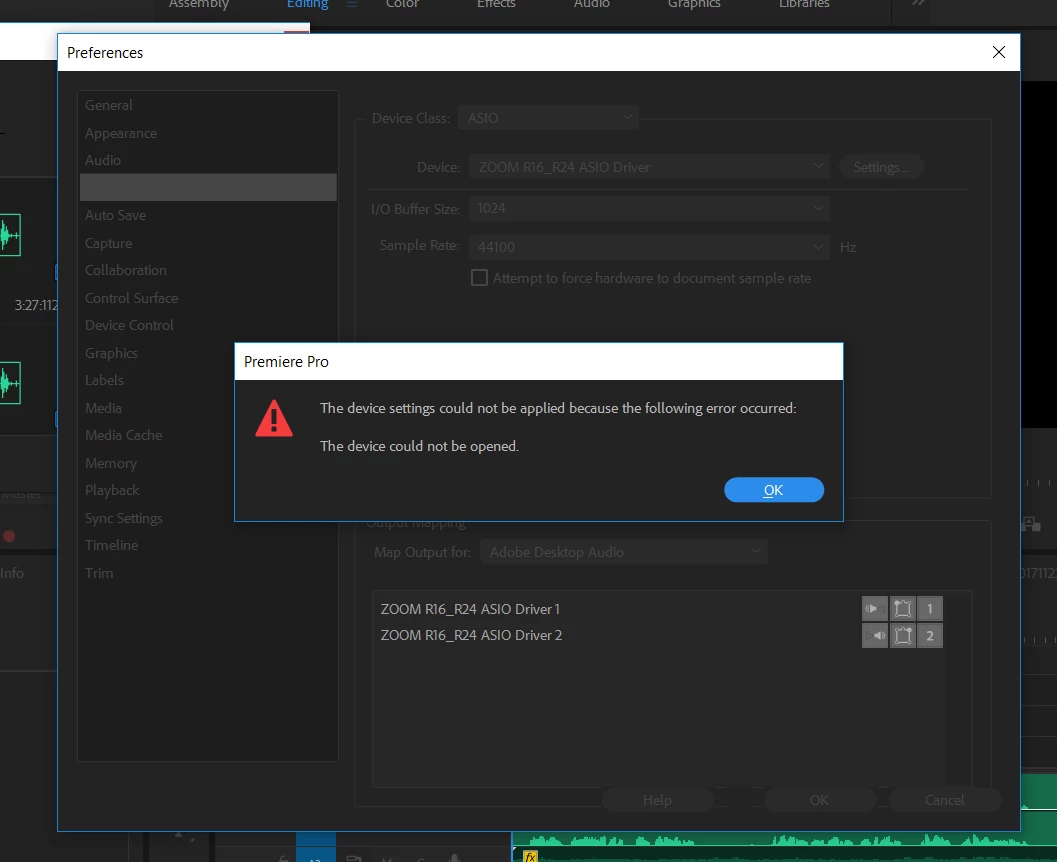
Task: Select Media preferences category
Action: (x=103, y=408)
